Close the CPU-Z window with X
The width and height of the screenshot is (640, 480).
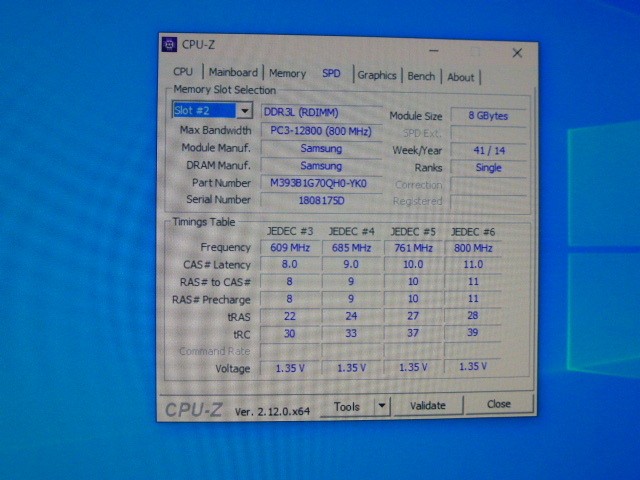tap(517, 52)
